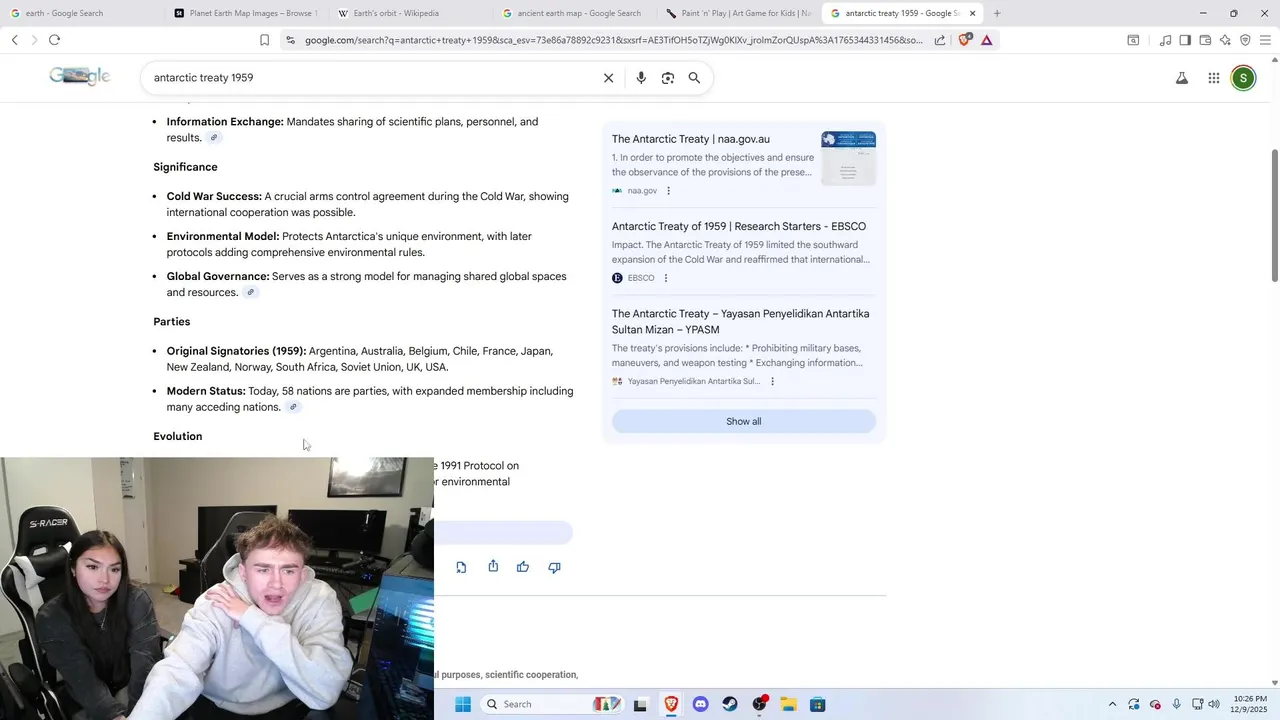Toggle the browser sidebar panel icon

click(x=1185, y=40)
